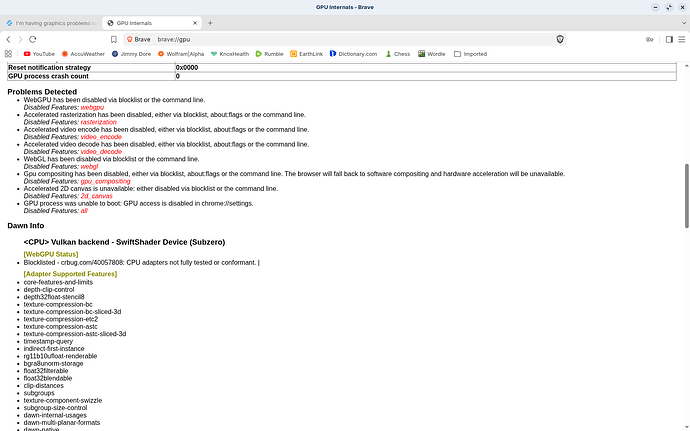Open the Wordle bookmark

click(432, 54)
